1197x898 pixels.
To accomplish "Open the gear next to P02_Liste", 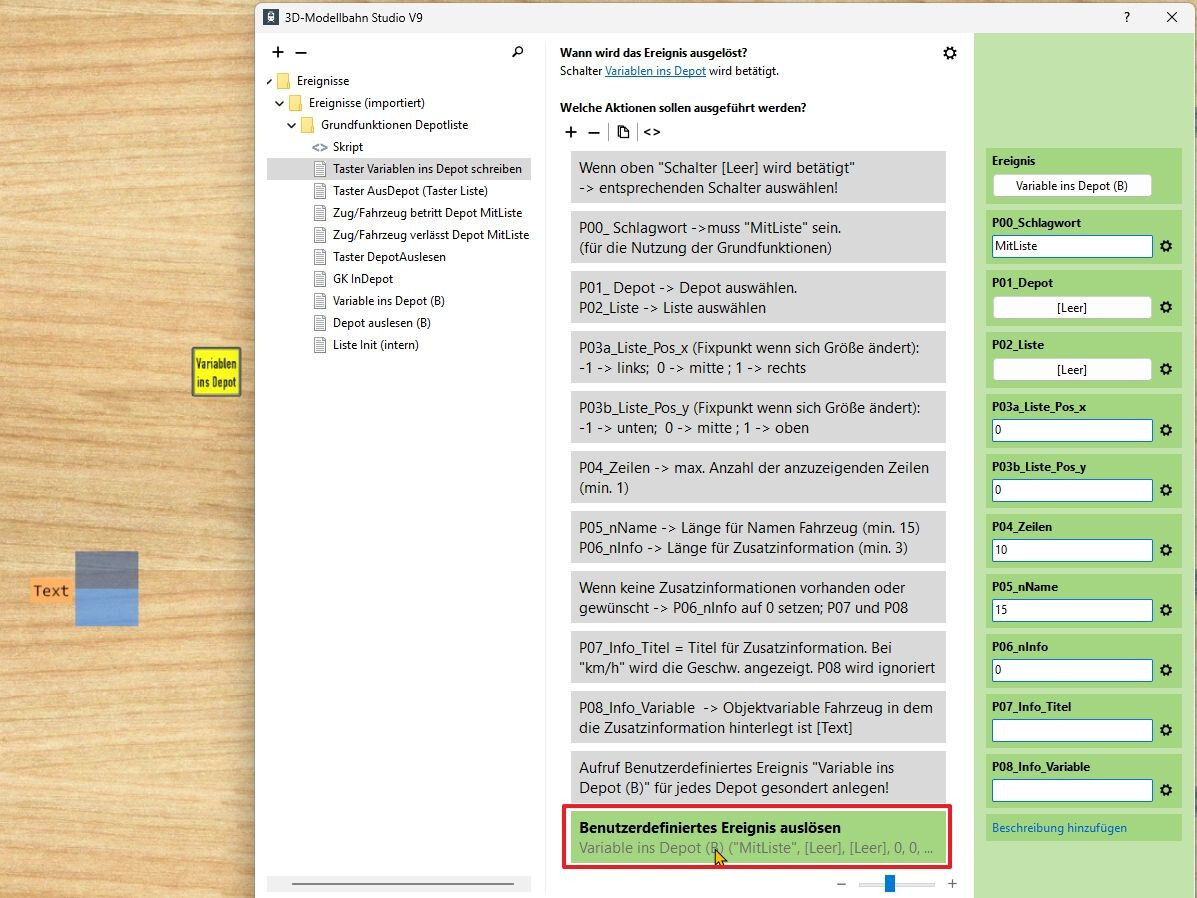I will 1166,369.
